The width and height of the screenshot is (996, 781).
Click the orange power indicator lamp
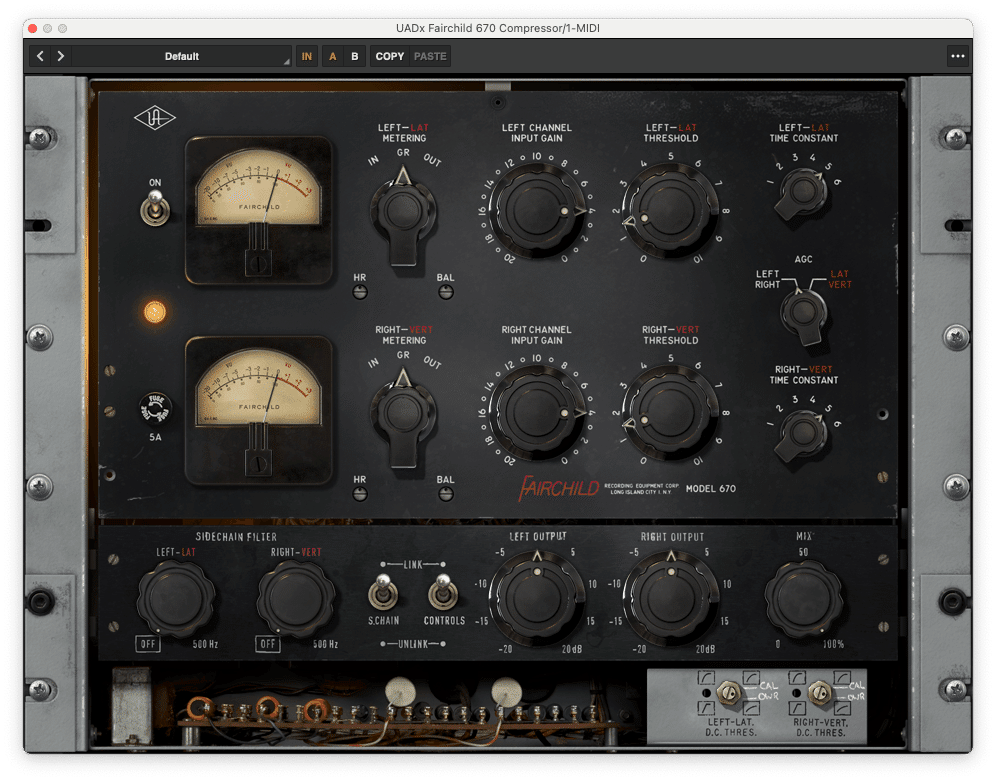click(x=154, y=312)
